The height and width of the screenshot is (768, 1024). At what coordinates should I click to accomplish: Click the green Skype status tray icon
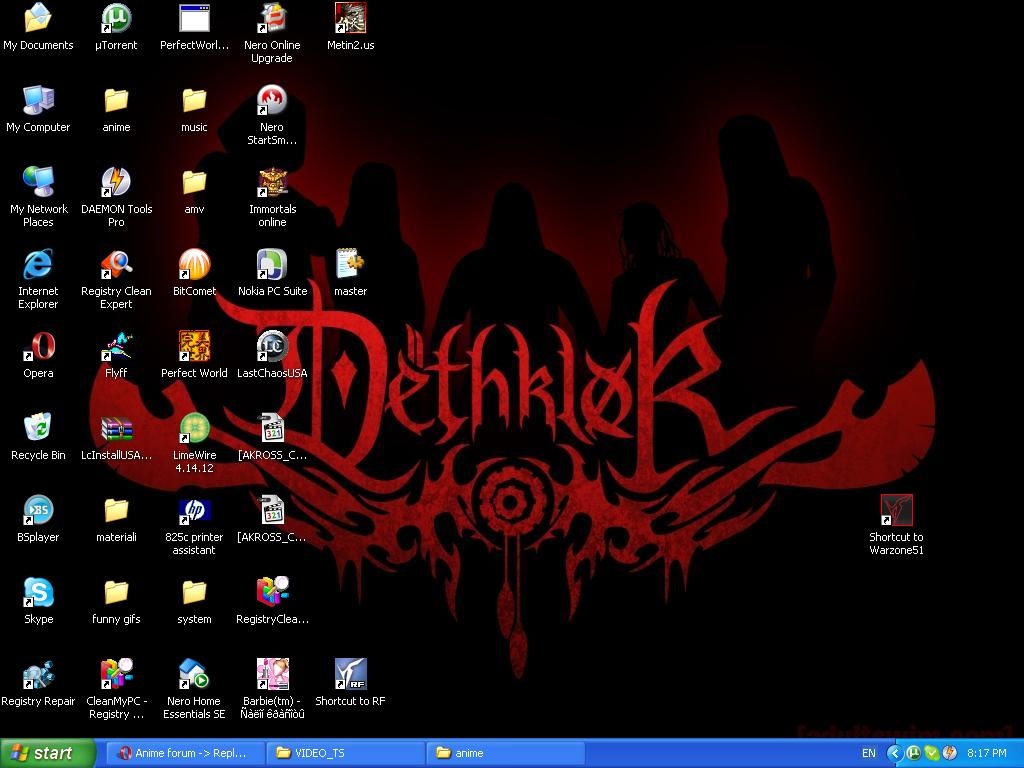(931, 754)
